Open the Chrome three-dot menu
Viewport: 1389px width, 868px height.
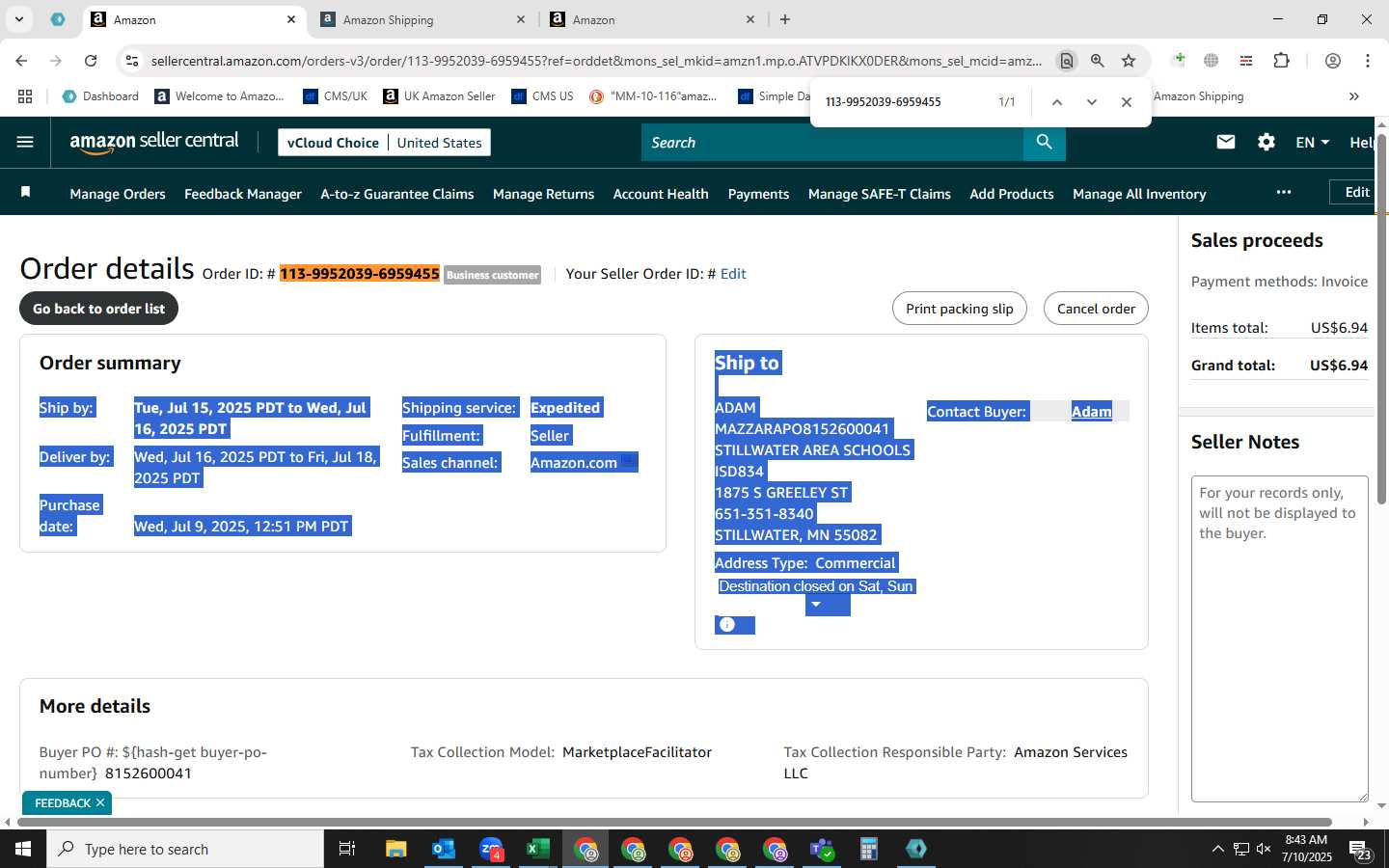1367,61
